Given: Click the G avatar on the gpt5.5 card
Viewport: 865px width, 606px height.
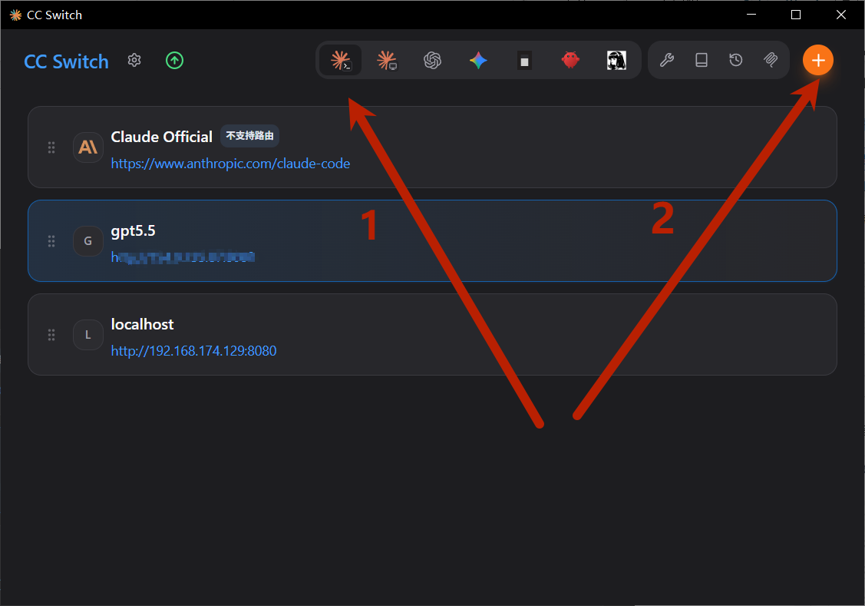Looking at the screenshot, I should (x=88, y=241).
